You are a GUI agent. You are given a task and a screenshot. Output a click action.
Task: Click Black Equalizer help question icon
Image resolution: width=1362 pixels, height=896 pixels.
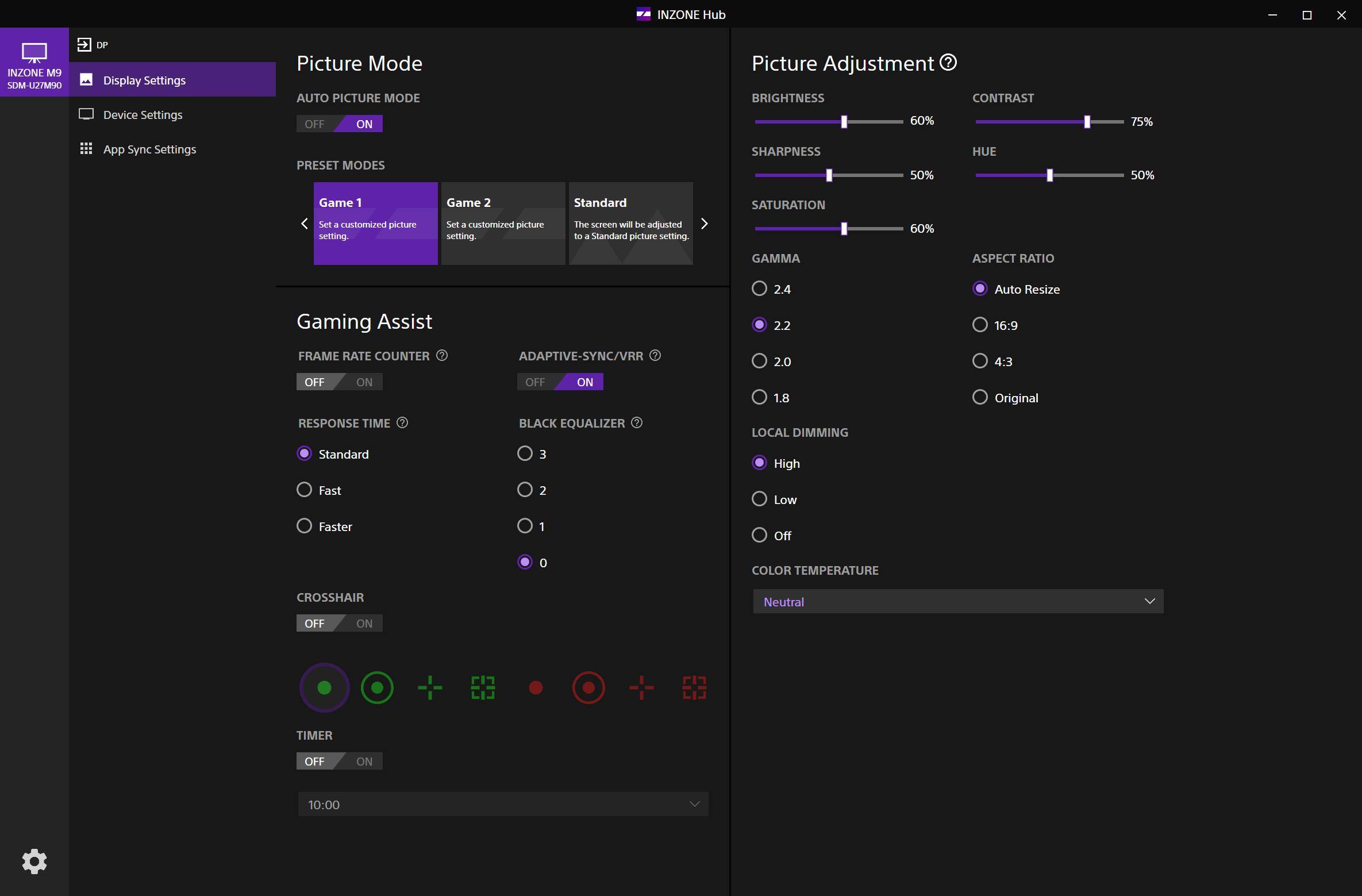[x=637, y=423]
